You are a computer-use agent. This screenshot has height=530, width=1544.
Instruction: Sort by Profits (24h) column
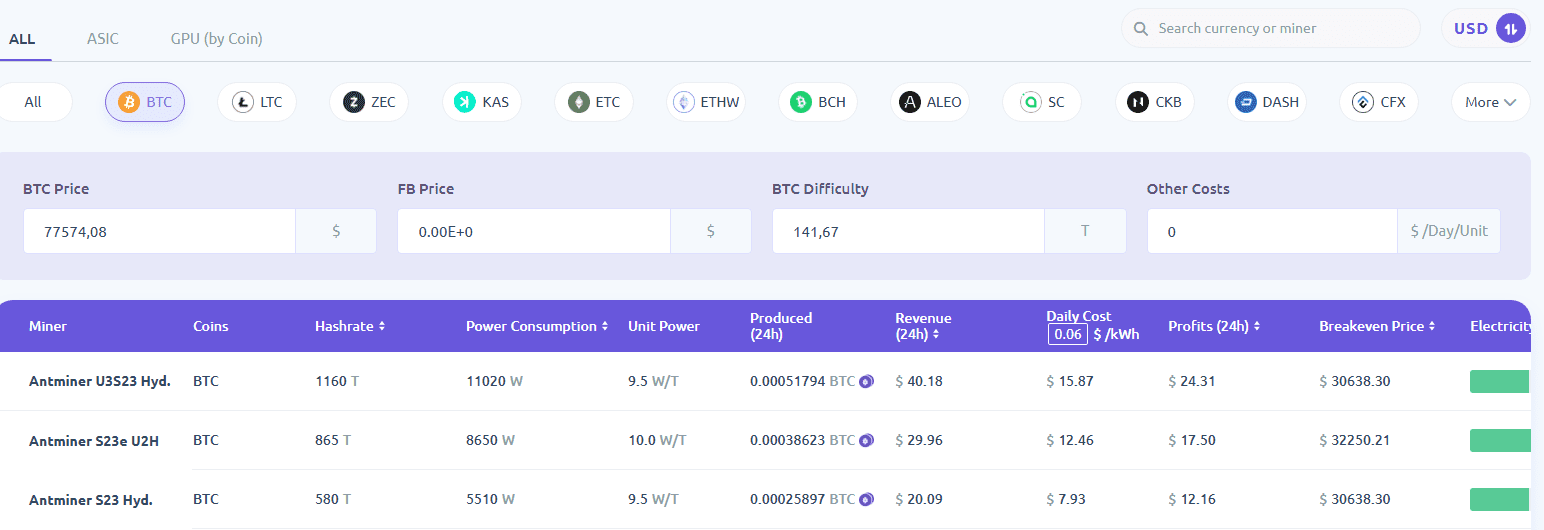click(1212, 326)
